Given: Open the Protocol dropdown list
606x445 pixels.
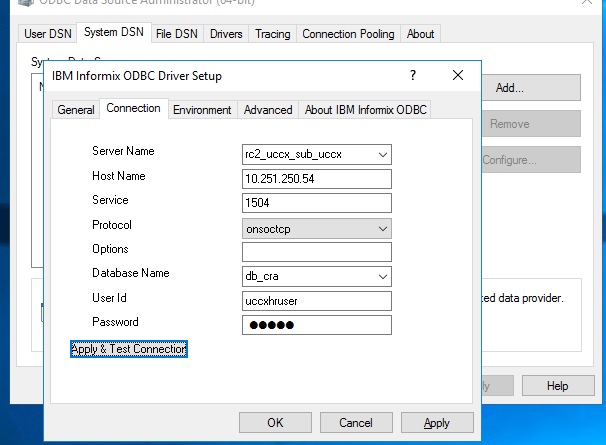Looking at the screenshot, I should tap(381, 228).
